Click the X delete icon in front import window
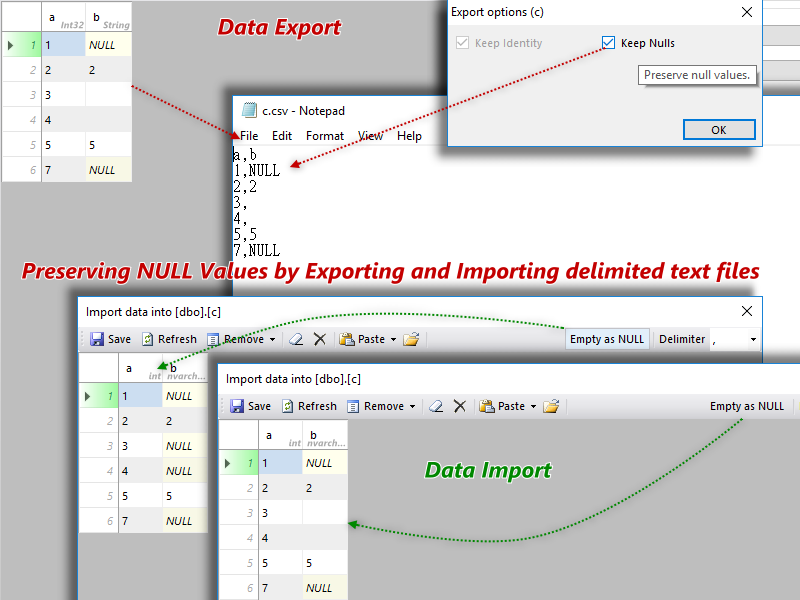Viewport: 800px width, 600px height. 460,406
